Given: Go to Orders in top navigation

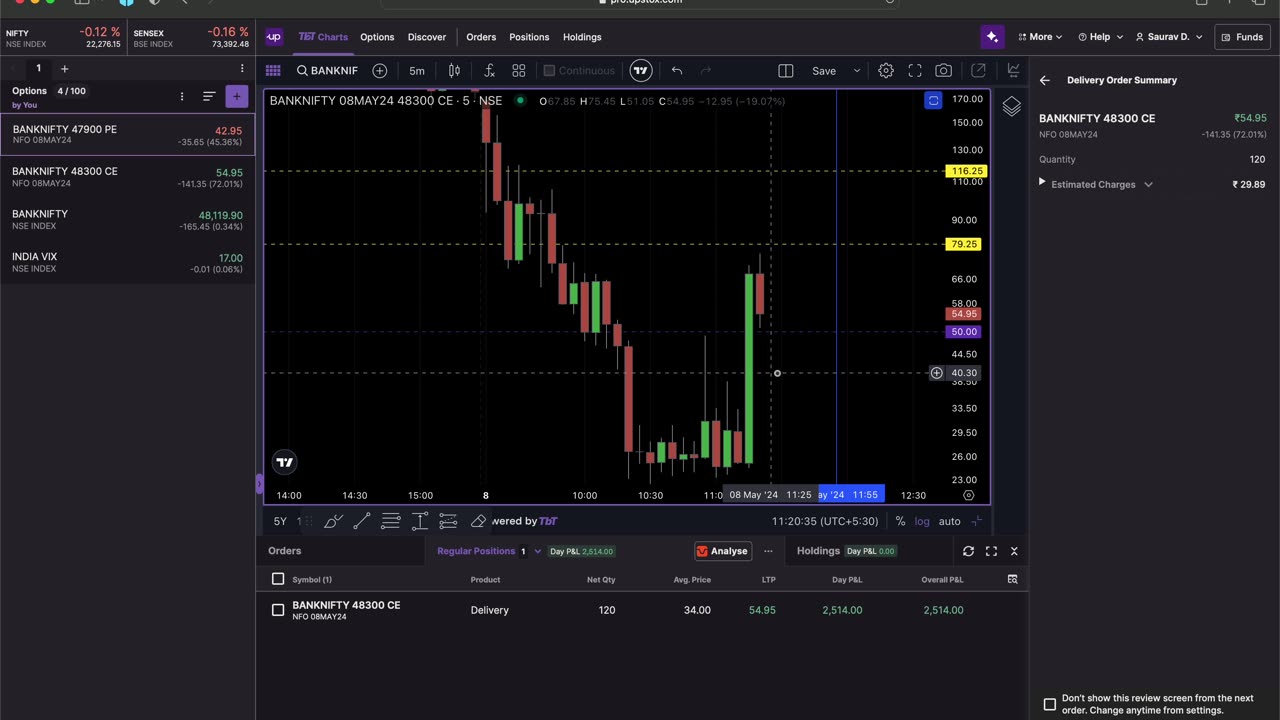Looking at the screenshot, I should 481,37.
